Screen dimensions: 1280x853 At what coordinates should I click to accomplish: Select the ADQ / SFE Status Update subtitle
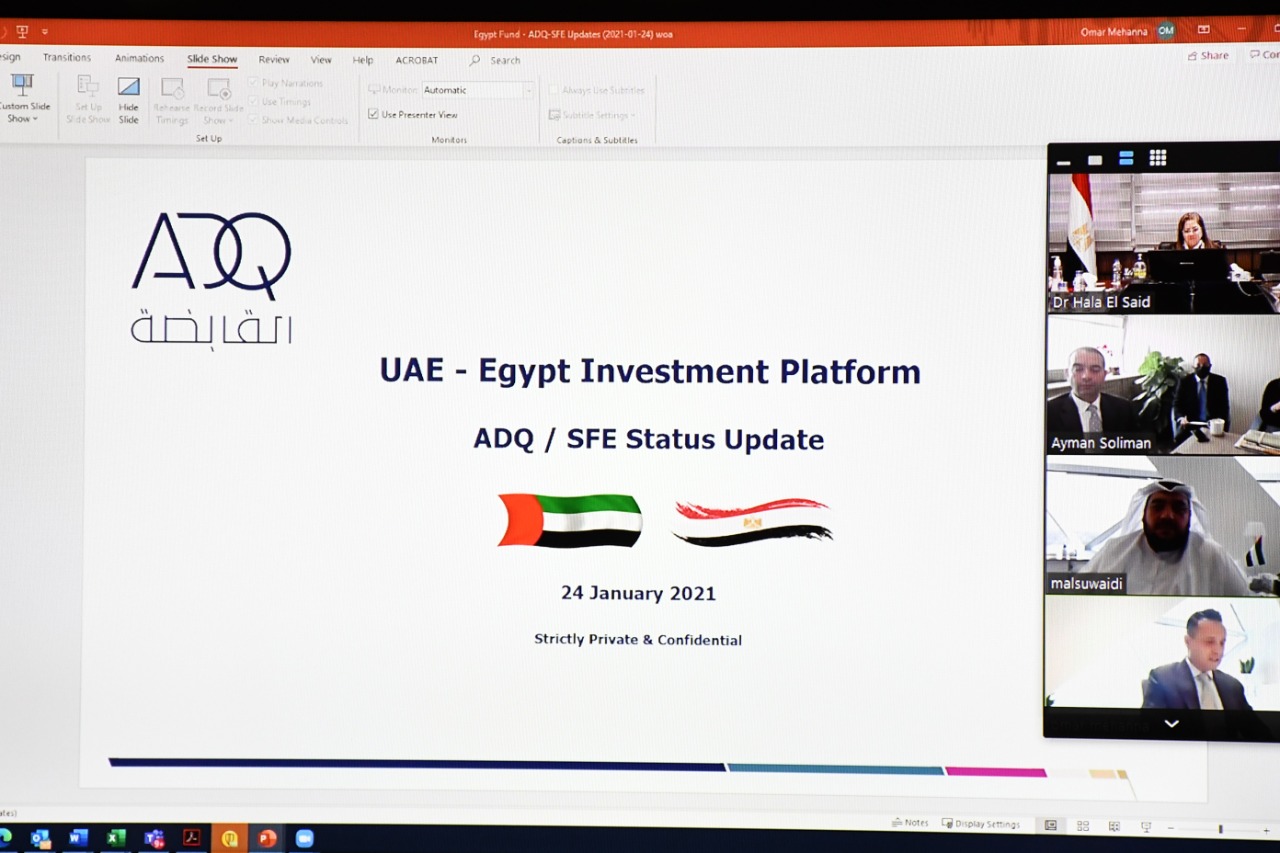click(x=649, y=439)
